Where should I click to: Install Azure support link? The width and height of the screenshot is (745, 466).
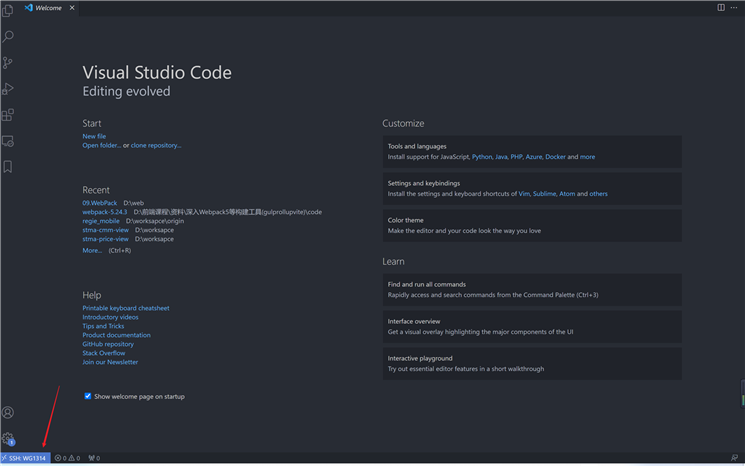point(534,157)
